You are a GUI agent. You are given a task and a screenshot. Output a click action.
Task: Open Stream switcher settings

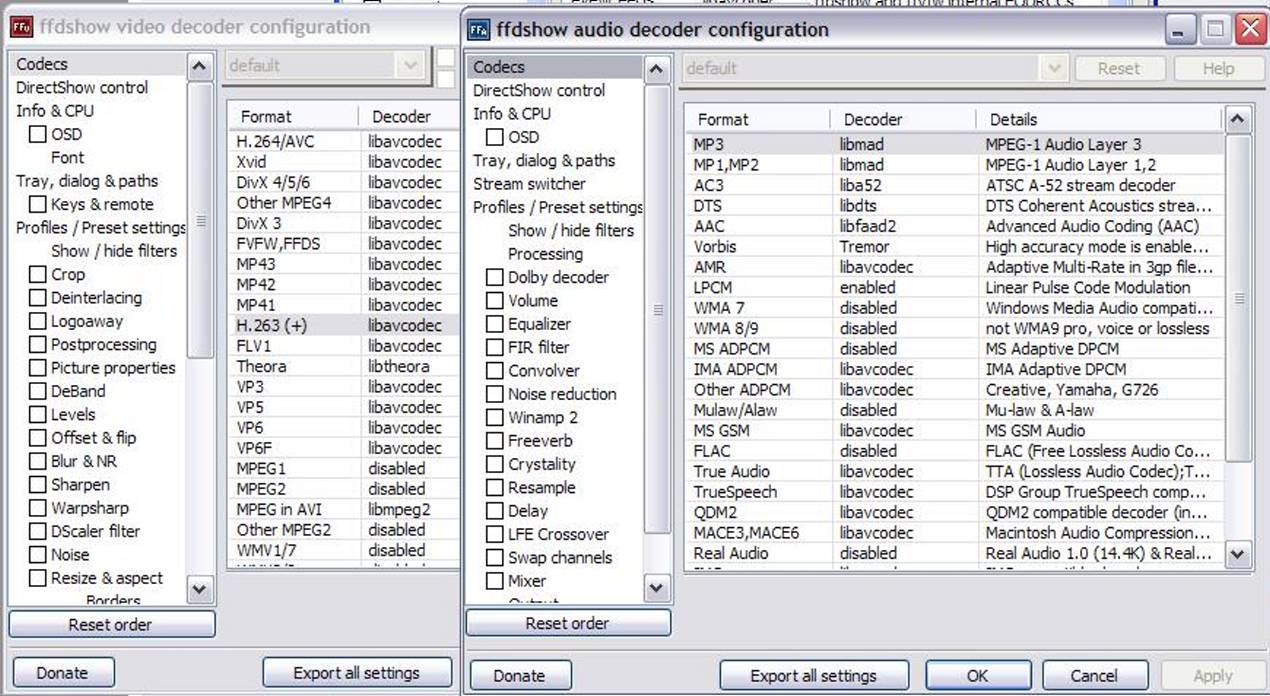(x=530, y=184)
